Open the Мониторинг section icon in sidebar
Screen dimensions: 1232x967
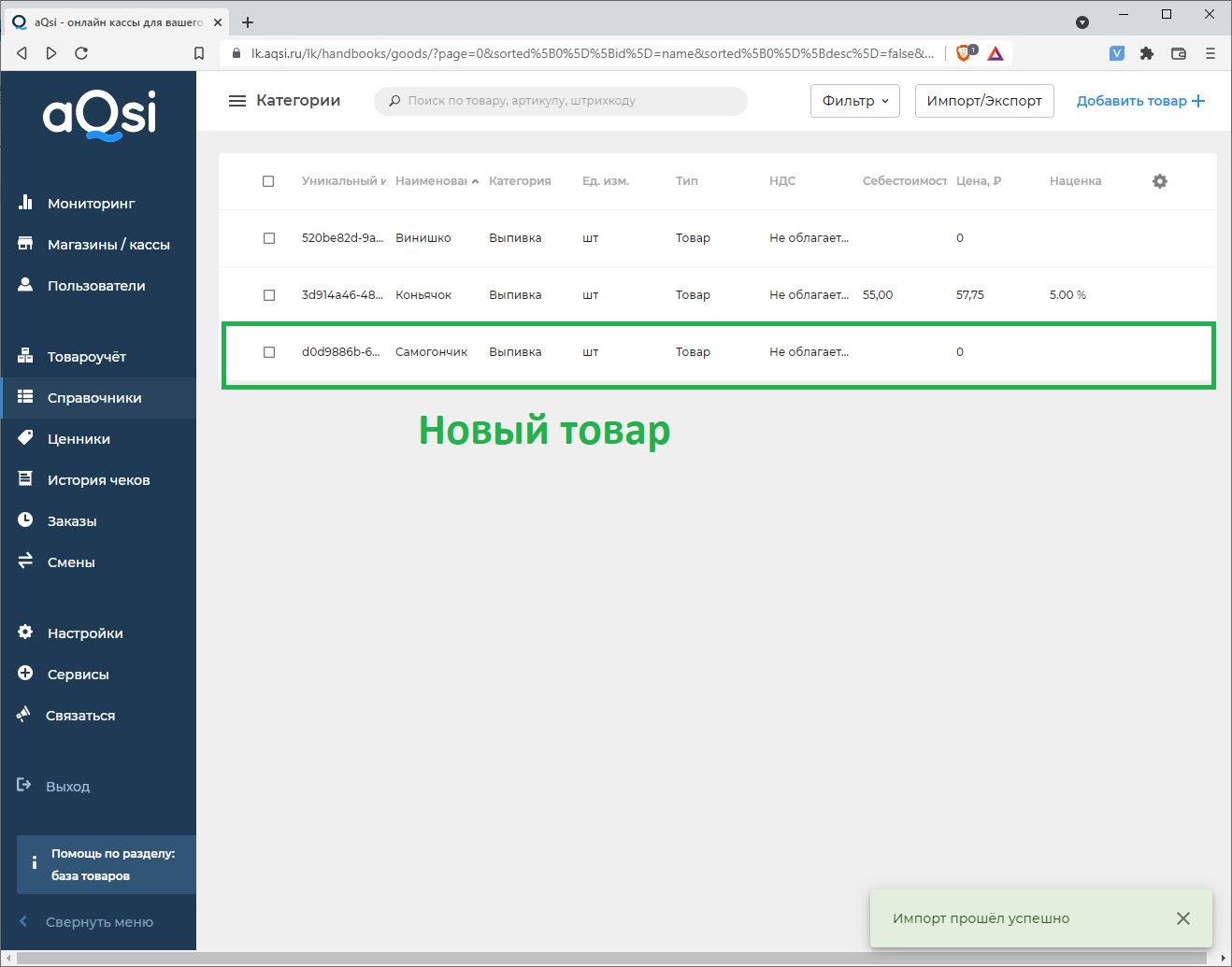click(24, 203)
